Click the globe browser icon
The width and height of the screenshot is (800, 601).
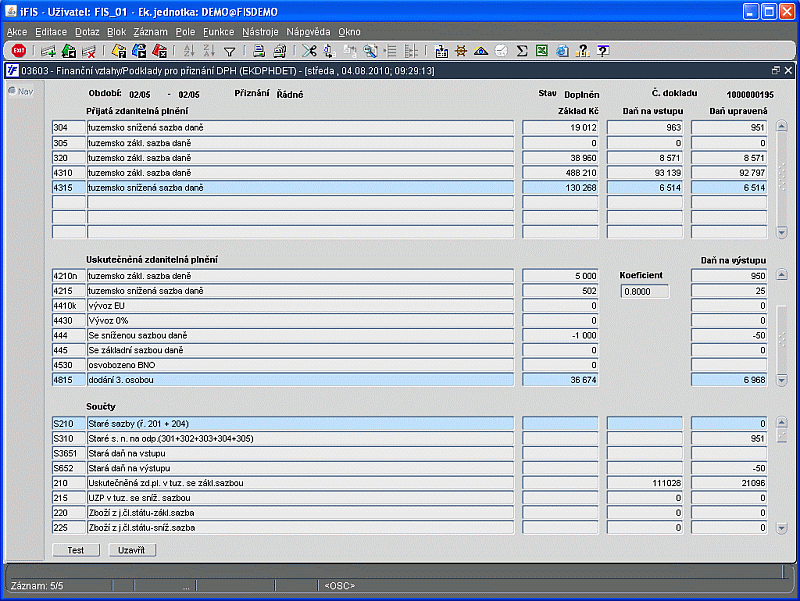coord(562,51)
